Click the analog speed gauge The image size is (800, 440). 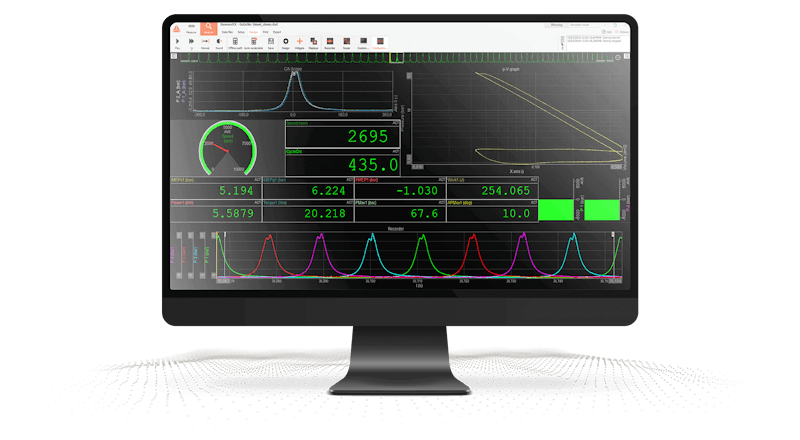[x=228, y=148]
